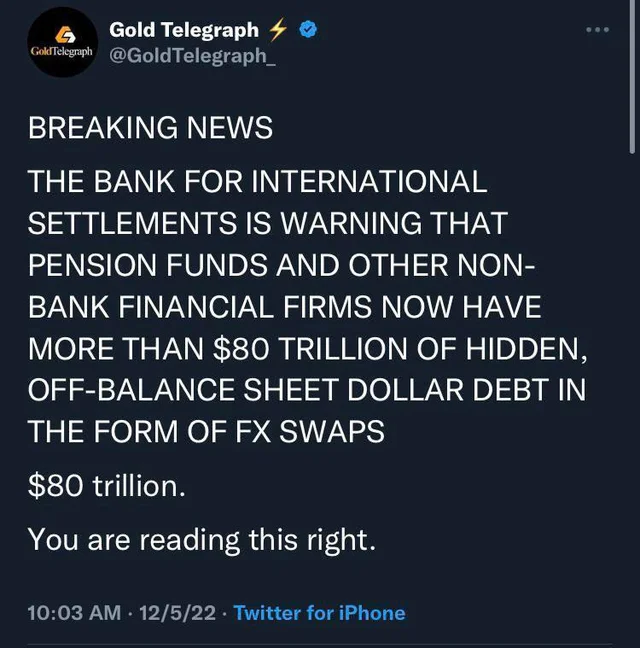Open the Gold Telegraph display name link
This screenshot has height=648, width=640.
pyautogui.click(x=183, y=31)
